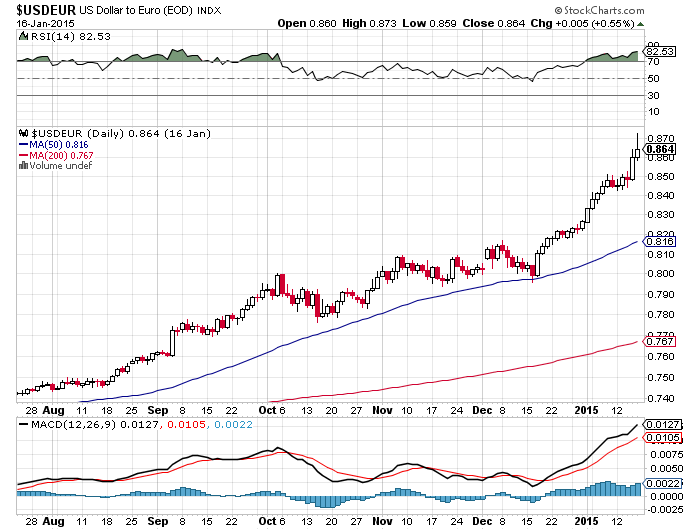Click the Aug label on the price chart axis
700x530 pixels.
coord(54,410)
